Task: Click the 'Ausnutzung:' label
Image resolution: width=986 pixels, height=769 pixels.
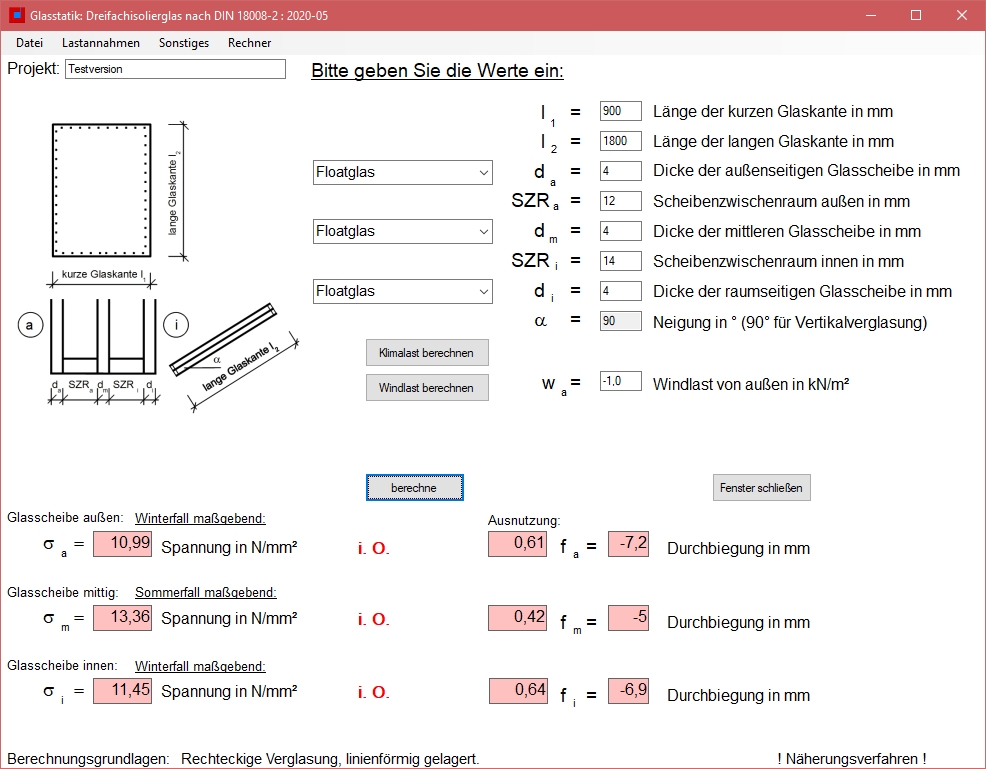Action: pyautogui.click(x=524, y=521)
